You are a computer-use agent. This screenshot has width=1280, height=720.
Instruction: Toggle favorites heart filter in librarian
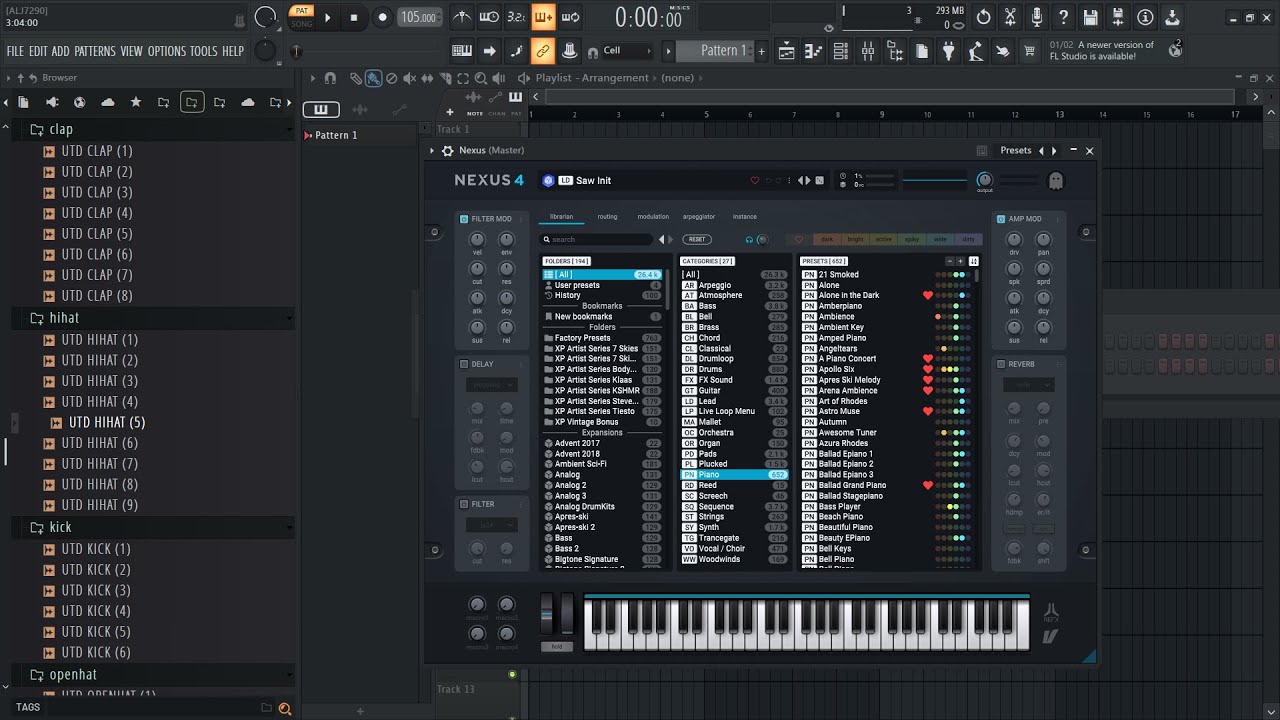tap(798, 240)
